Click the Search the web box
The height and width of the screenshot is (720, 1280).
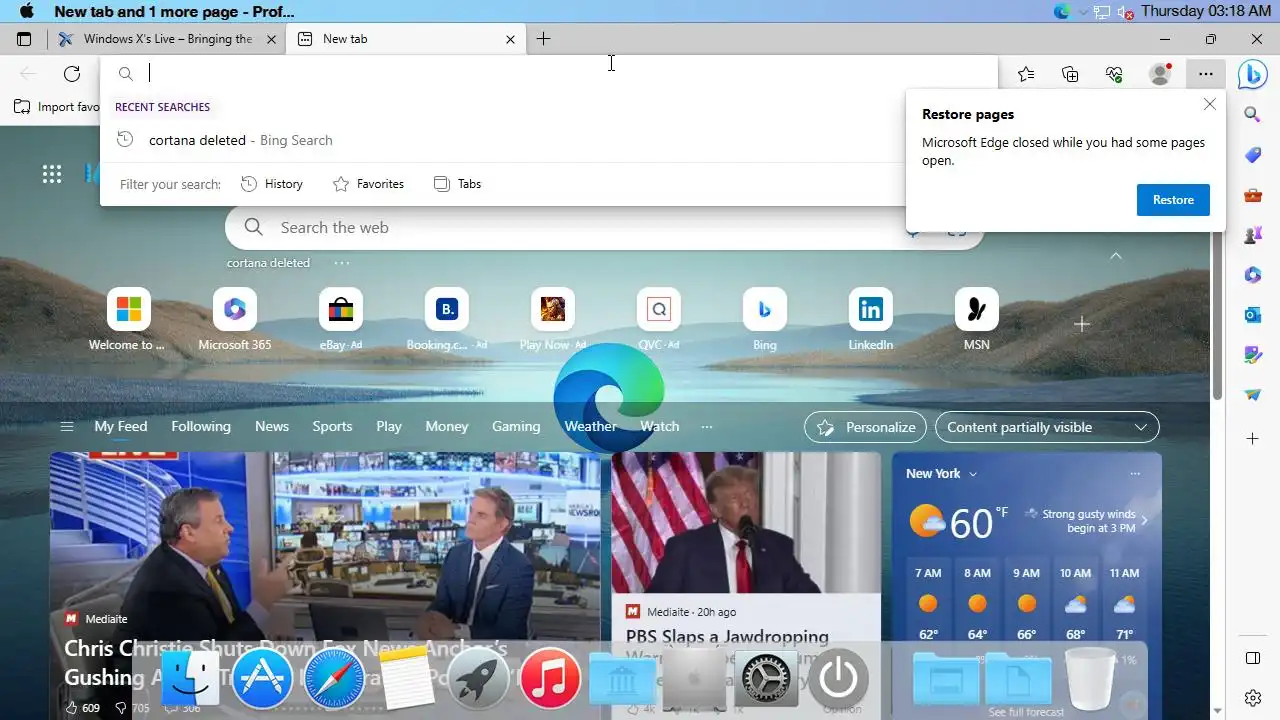(x=604, y=228)
